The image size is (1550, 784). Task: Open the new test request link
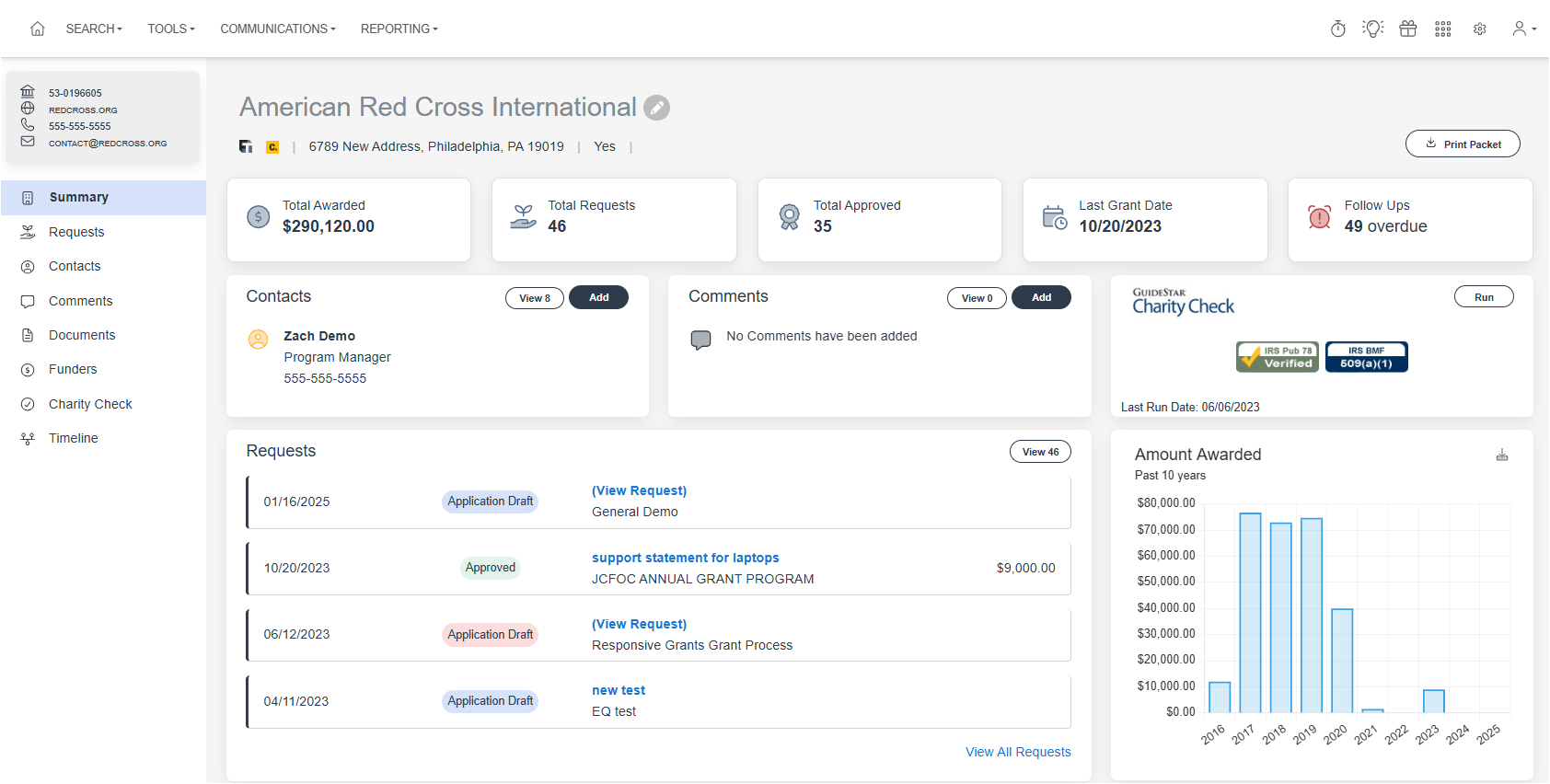[619, 690]
